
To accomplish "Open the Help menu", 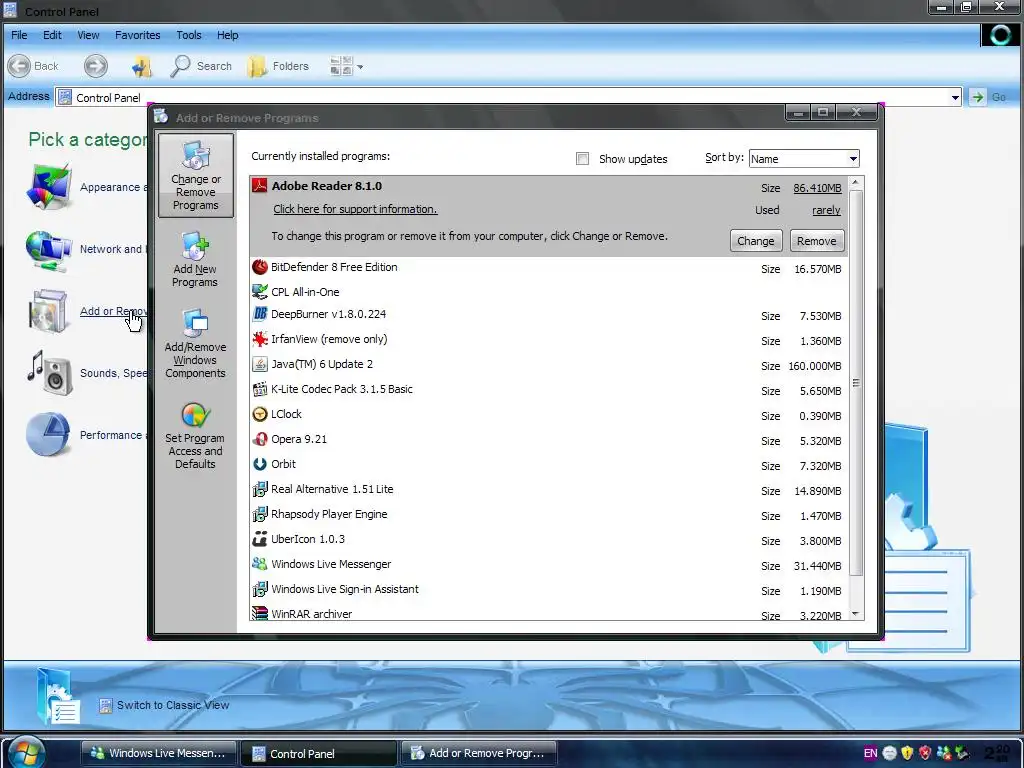I will [x=227, y=35].
